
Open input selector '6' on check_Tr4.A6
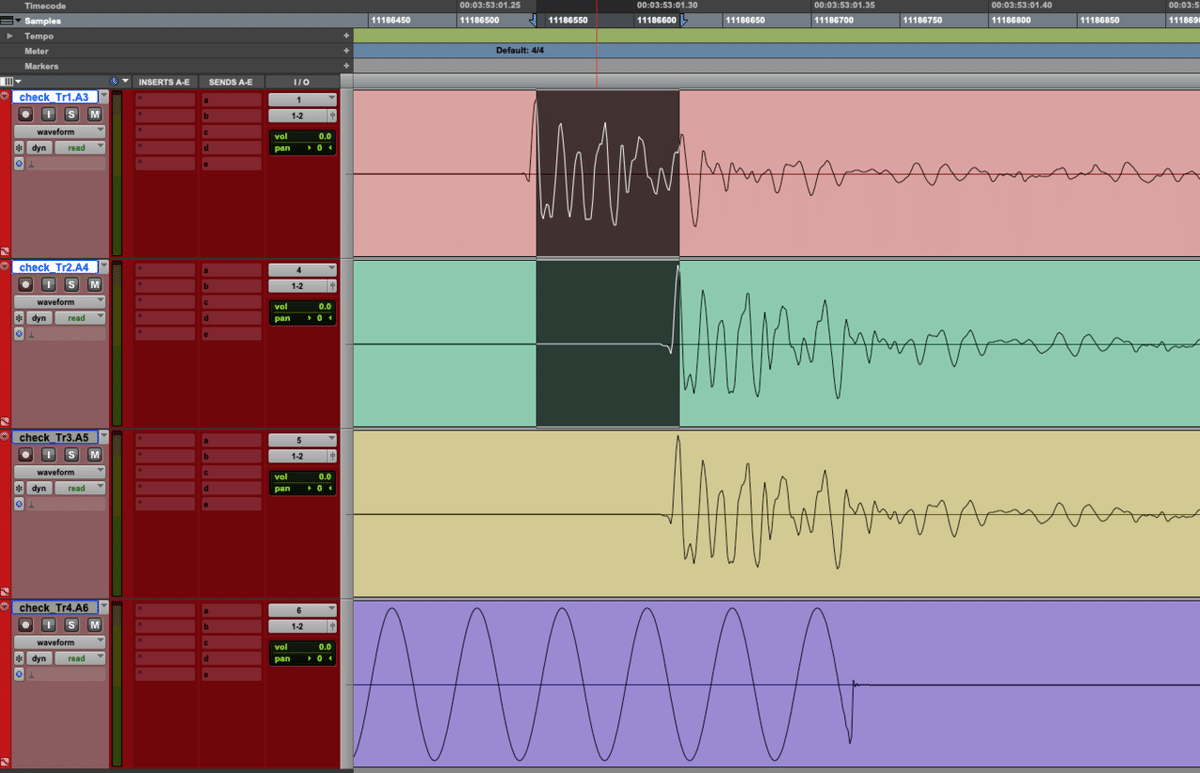pos(302,610)
